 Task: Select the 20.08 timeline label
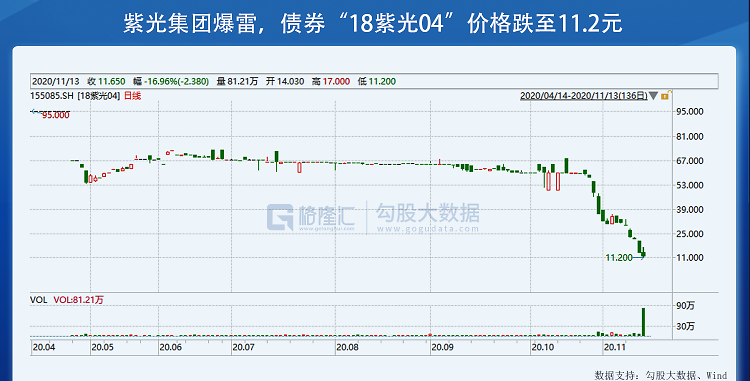click(347, 347)
